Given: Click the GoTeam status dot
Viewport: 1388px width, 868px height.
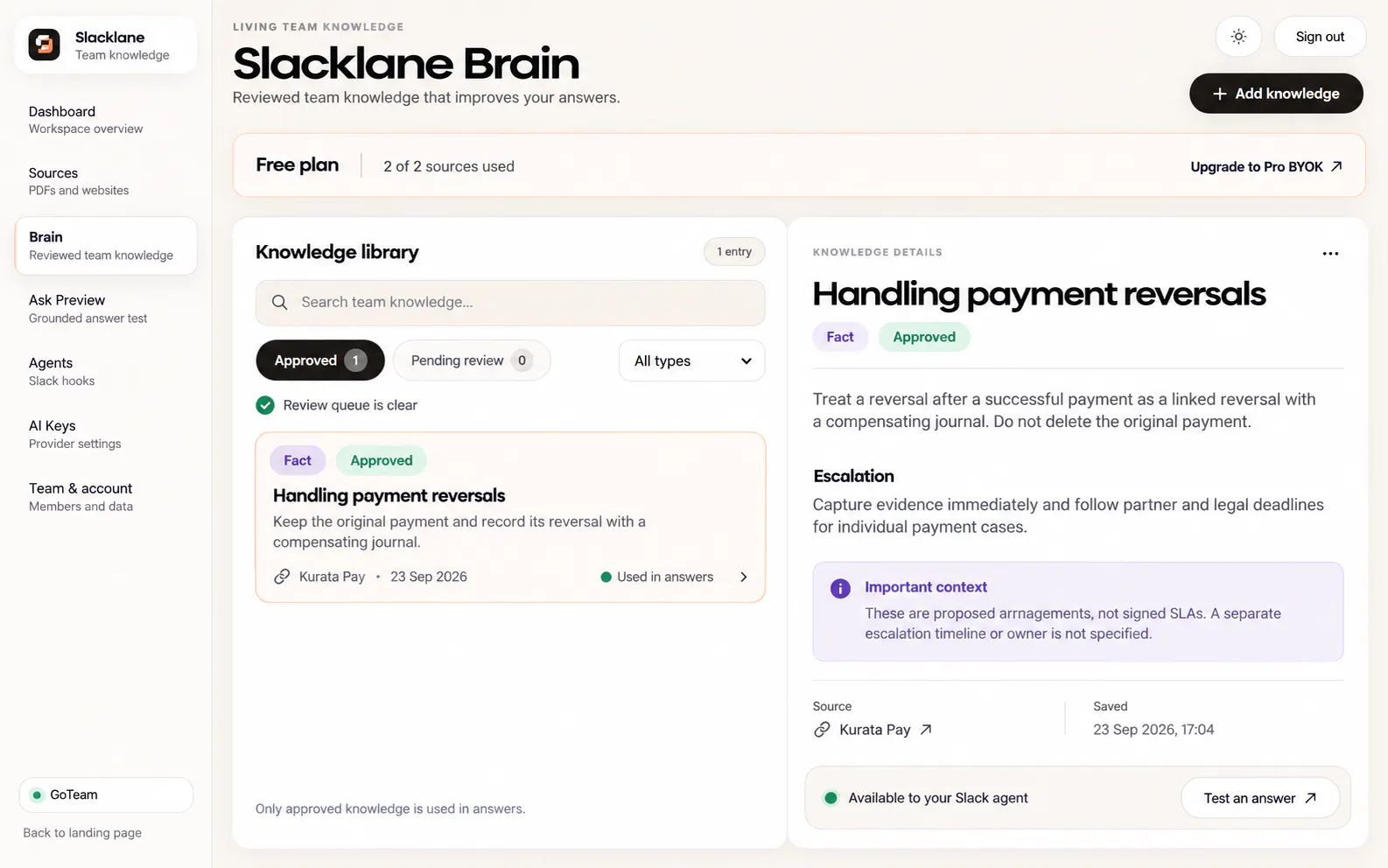Looking at the screenshot, I should click(x=37, y=795).
